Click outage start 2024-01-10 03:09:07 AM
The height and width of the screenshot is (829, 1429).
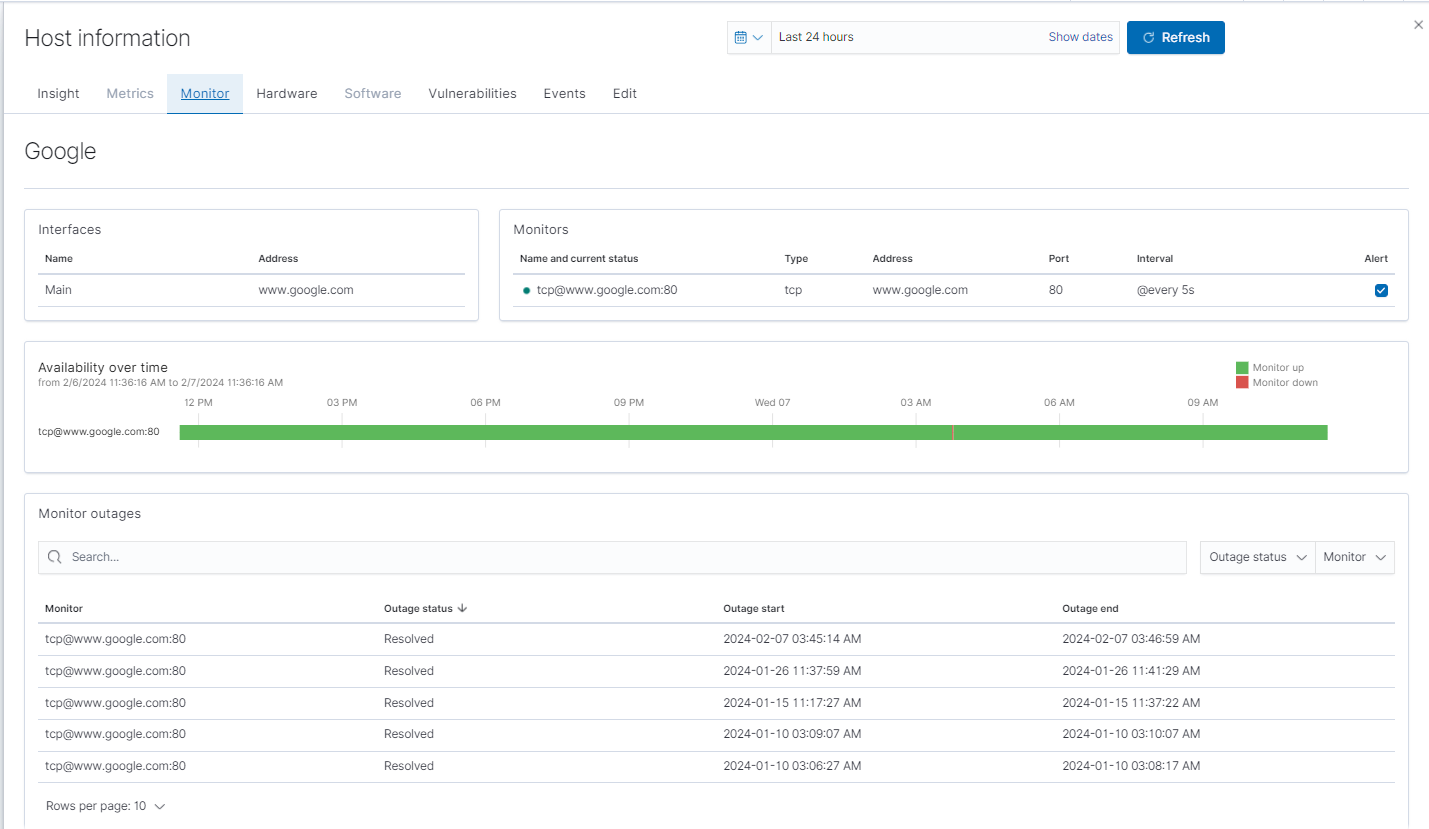tap(792, 734)
